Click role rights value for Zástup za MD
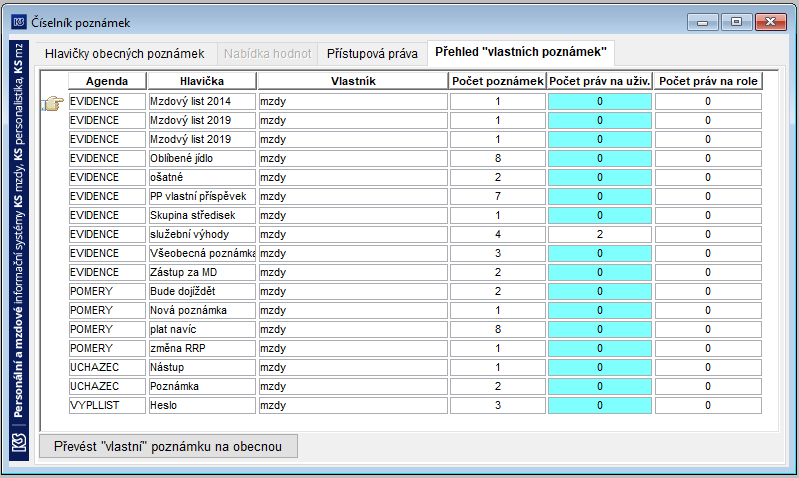 coord(708,272)
